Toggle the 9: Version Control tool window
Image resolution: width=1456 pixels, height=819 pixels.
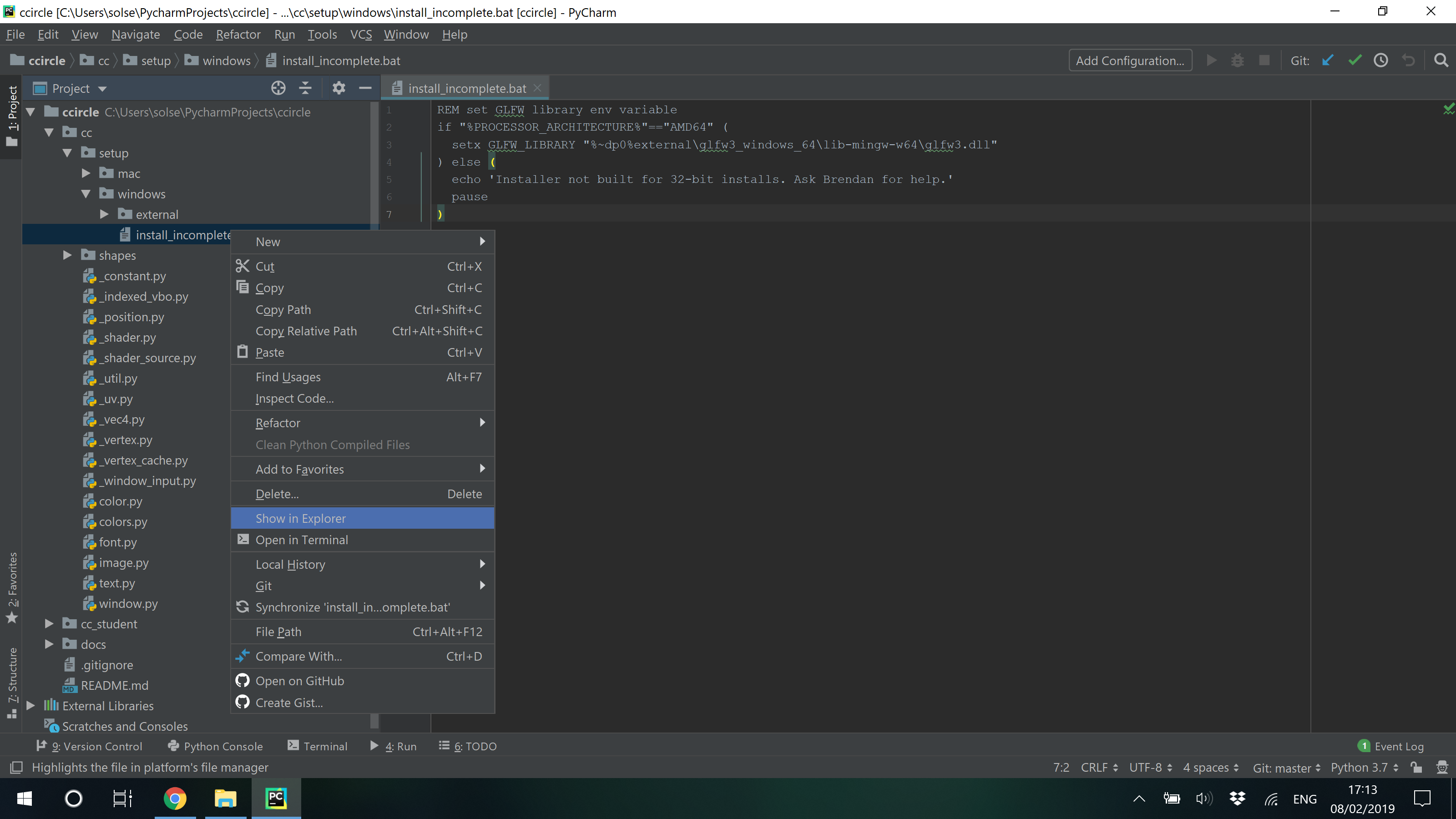coord(89,746)
